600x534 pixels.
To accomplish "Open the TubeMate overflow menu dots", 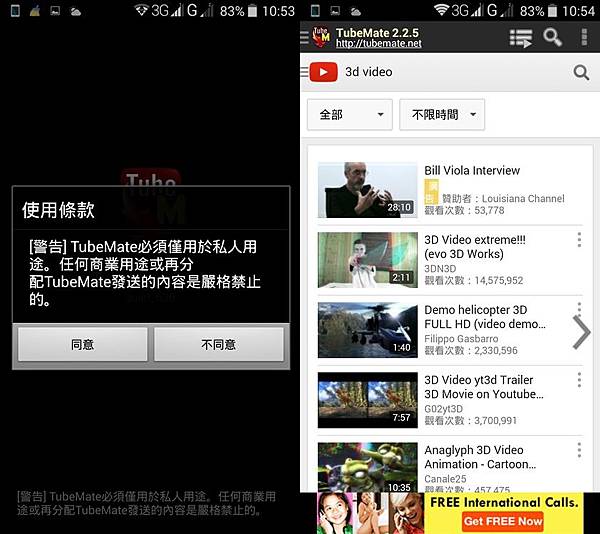I will coord(584,37).
